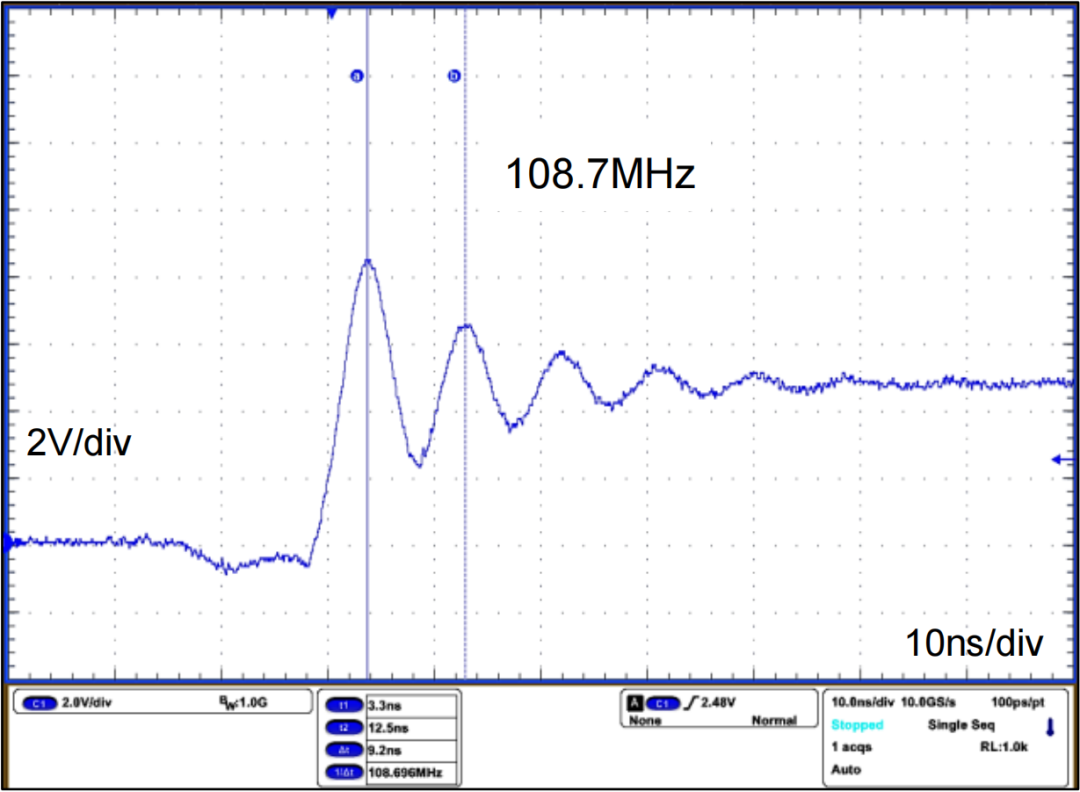Image resolution: width=1080 pixels, height=792 pixels.
Task: Open the Normal trigger mode setting
Action: 775,720
